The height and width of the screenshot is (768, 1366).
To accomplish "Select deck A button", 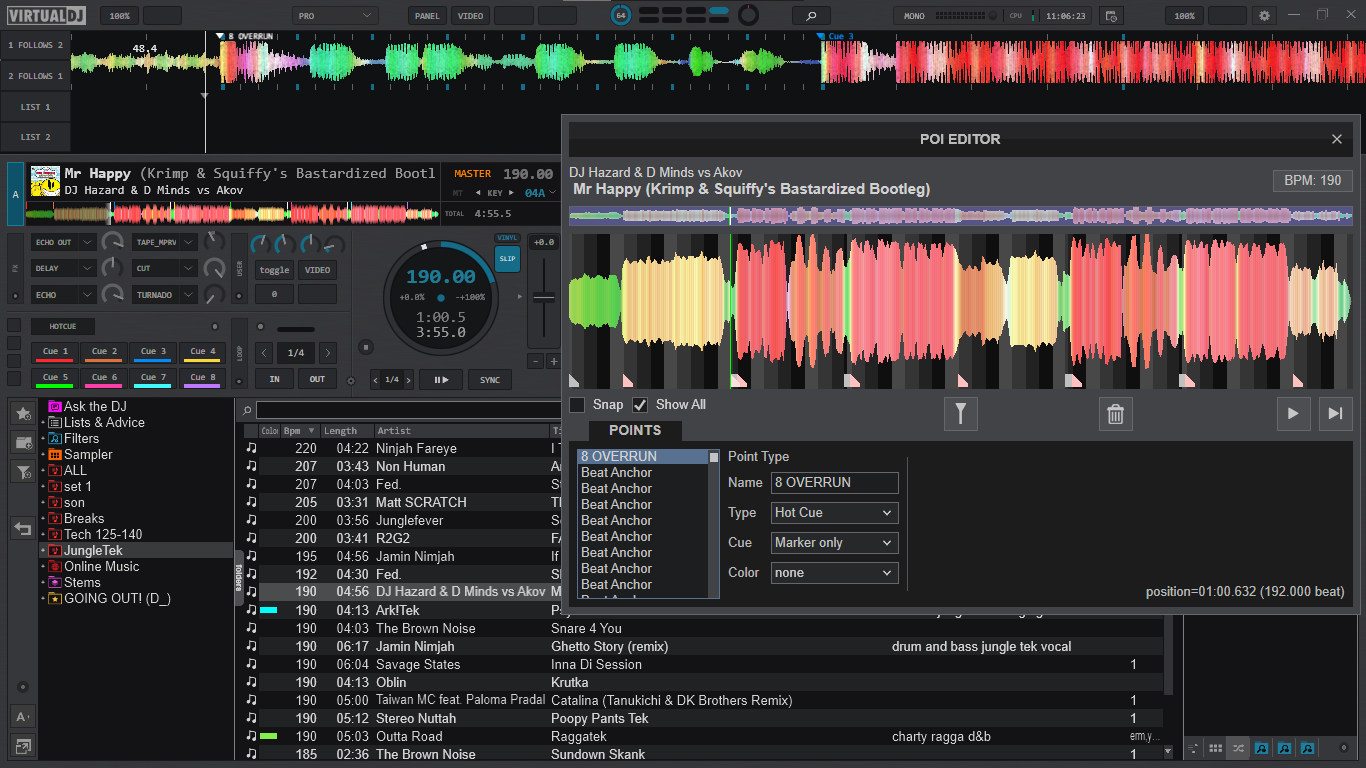I will 15,193.
